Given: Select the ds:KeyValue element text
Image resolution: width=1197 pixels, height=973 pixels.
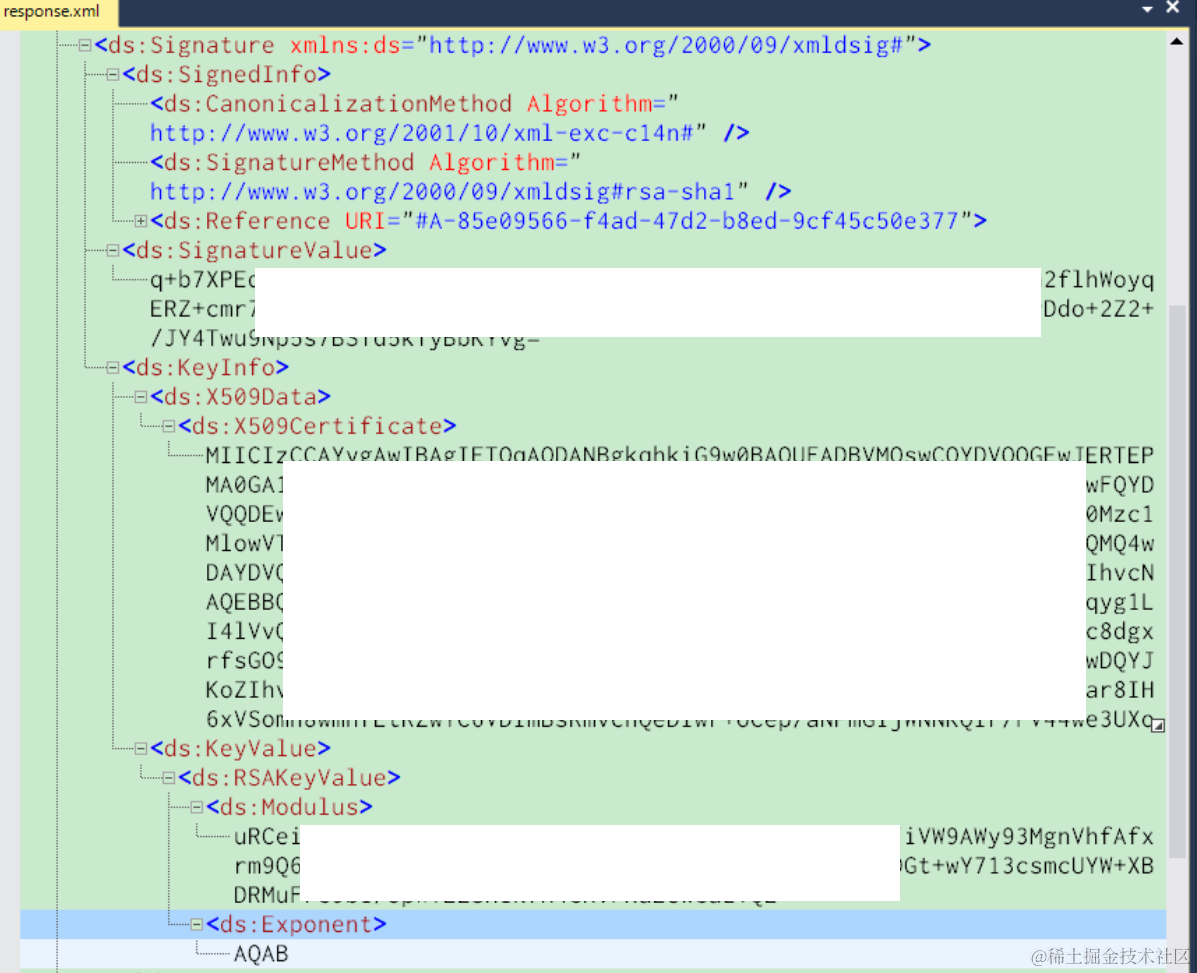Looking at the screenshot, I should pos(240,749).
